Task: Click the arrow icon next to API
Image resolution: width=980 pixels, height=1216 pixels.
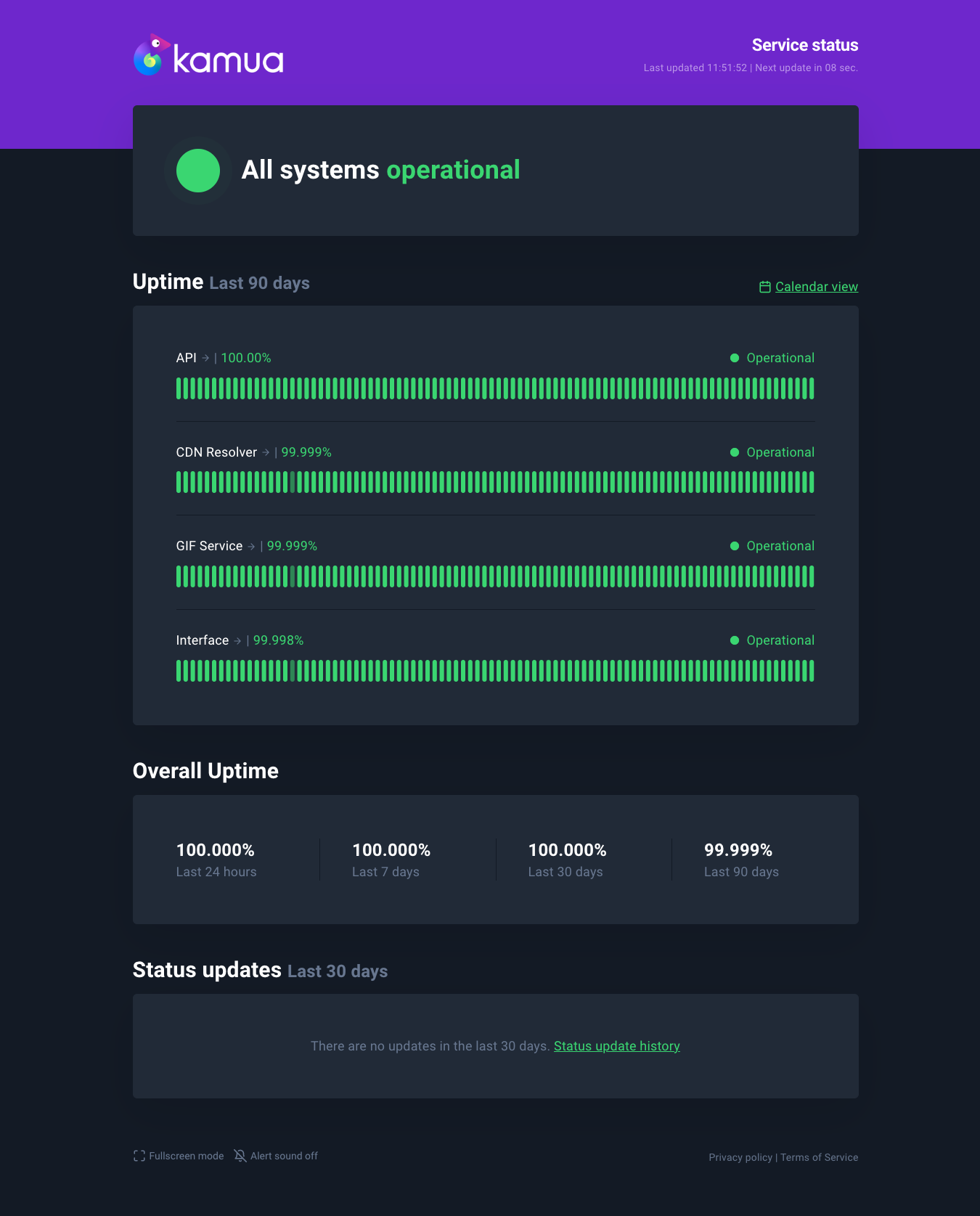Action: pos(205,358)
